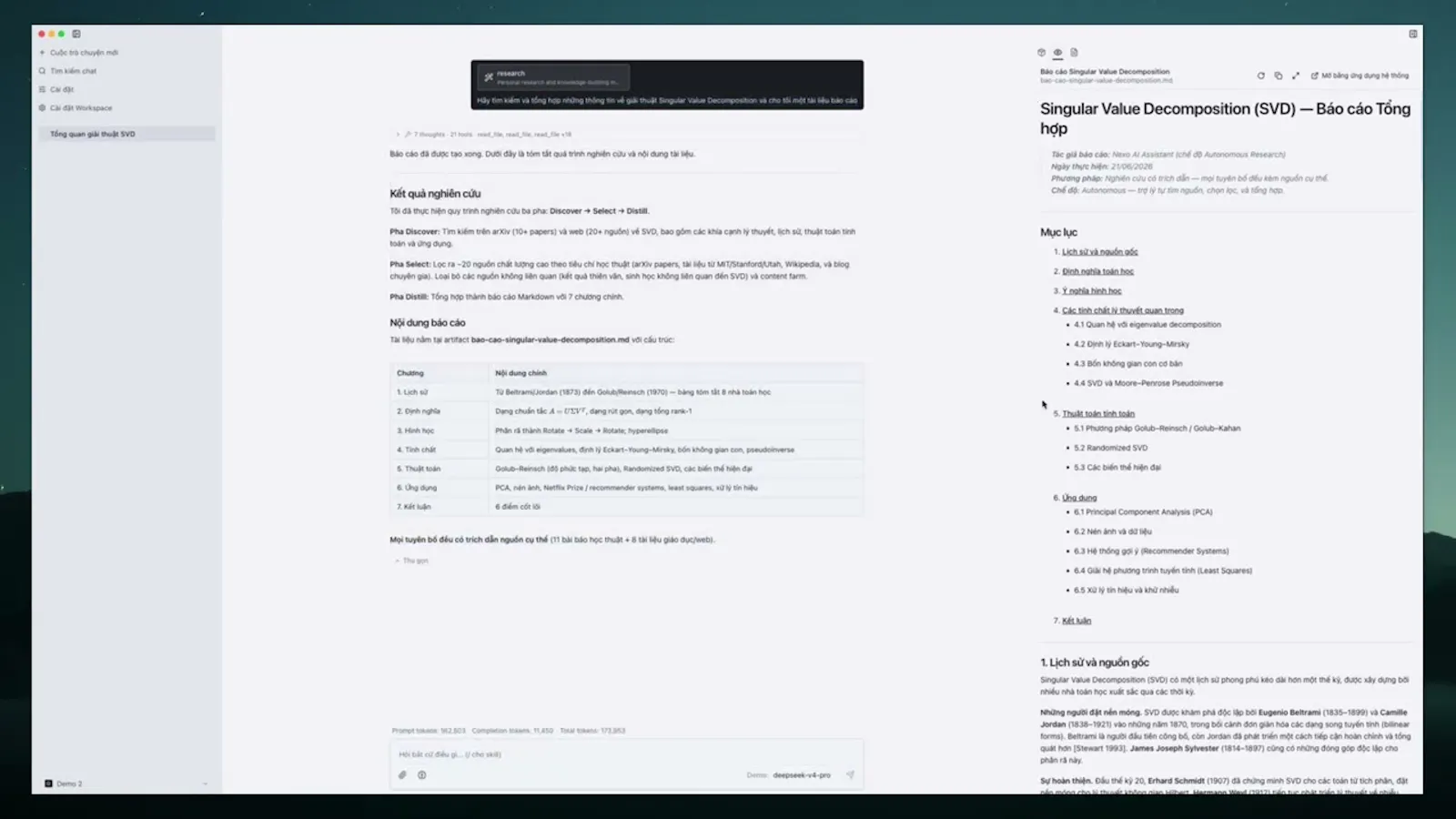This screenshot has width=1456, height=819.
Task: Click the top-right panel toggle icon
Action: [x=1413, y=34]
